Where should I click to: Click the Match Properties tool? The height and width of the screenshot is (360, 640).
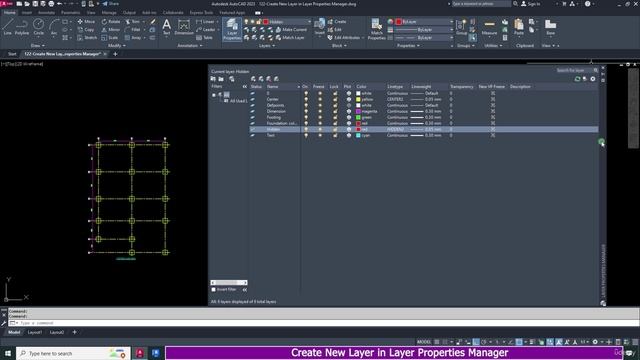tap(376, 29)
